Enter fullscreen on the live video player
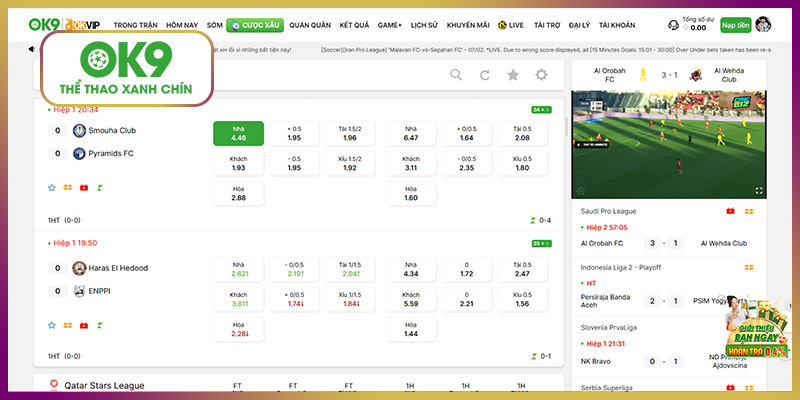Screen dimensions: 800x400 click(x=758, y=189)
